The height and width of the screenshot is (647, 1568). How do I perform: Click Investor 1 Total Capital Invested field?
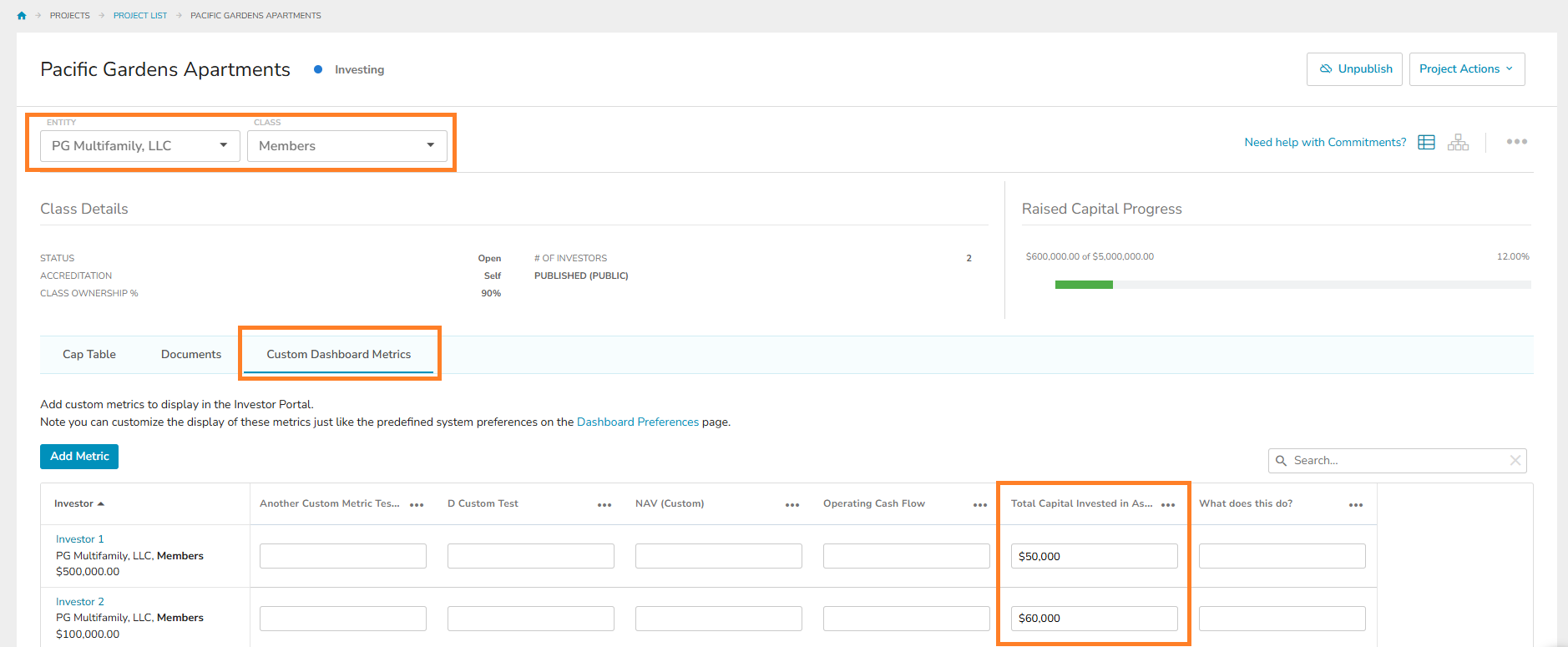[x=1094, y=557]
